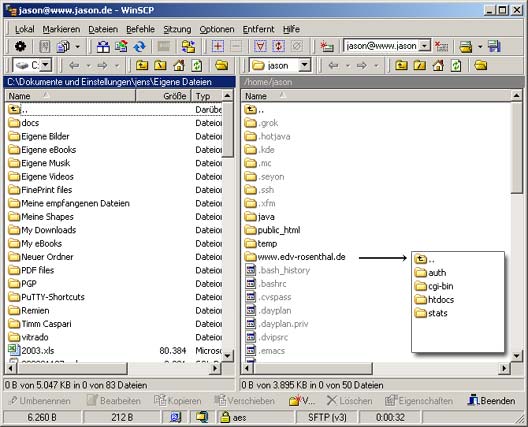Go to the remote parent directory icon
The height and width of the screenshot is (427, 528).
coord(401,65)
